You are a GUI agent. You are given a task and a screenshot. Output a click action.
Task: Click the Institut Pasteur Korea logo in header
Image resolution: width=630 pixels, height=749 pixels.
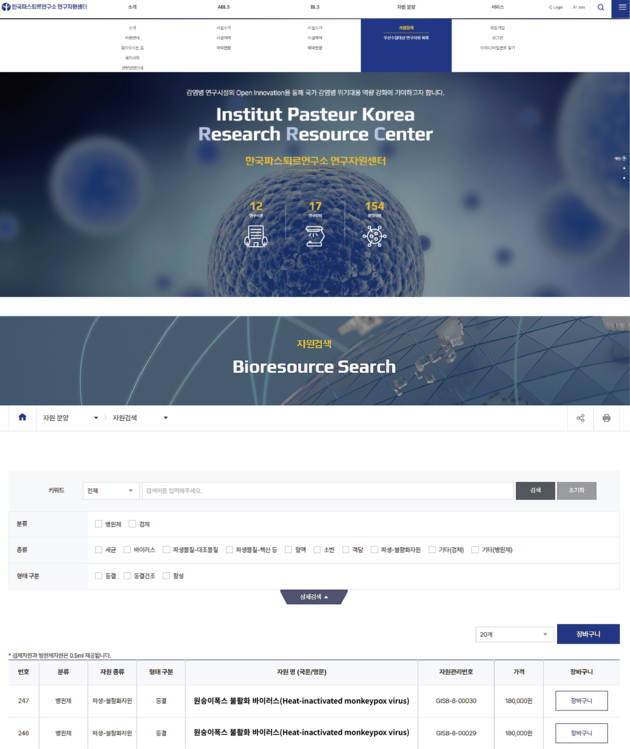(x=44, y=7)
